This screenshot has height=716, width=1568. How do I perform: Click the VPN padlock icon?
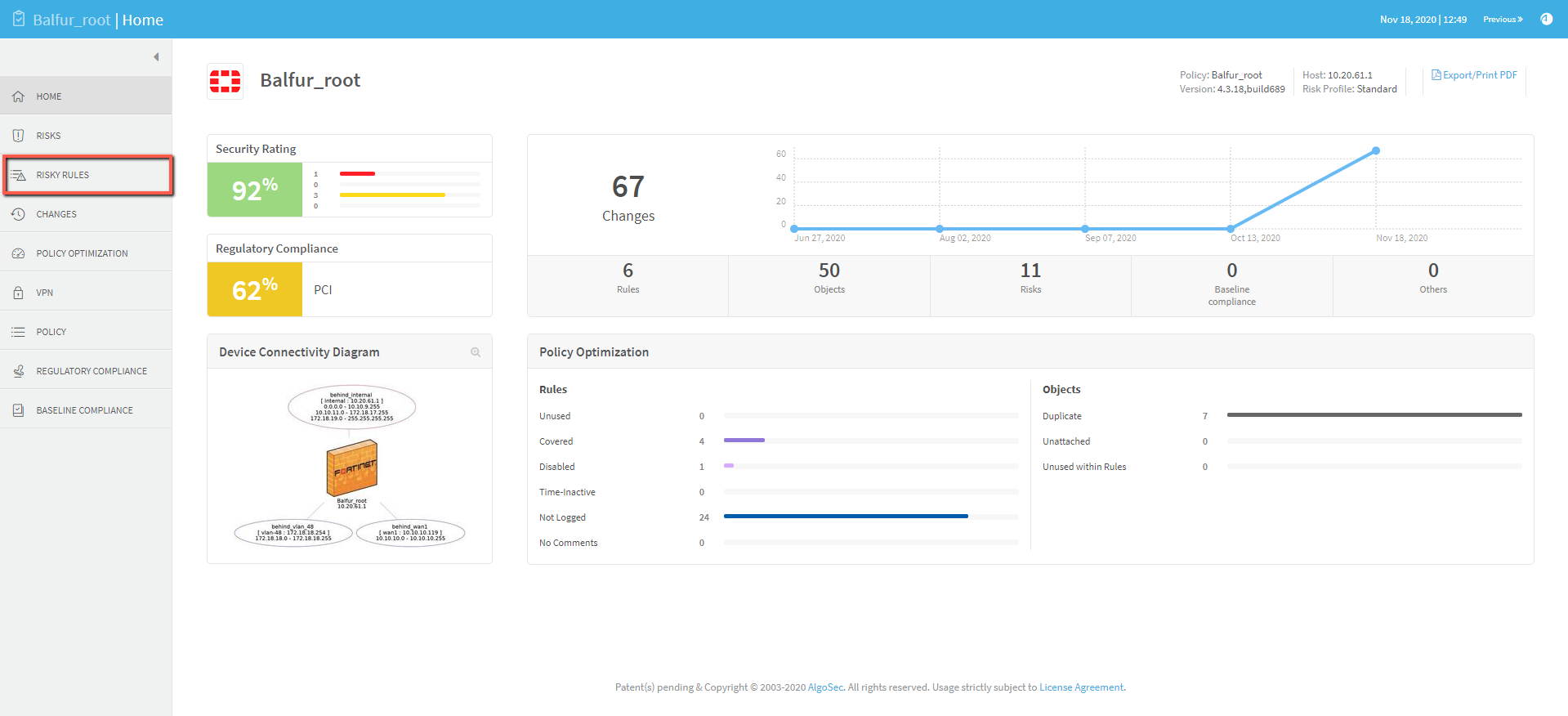coord(18,293)
